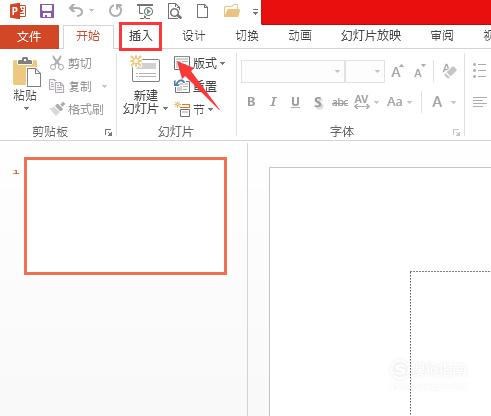Cut selection with 剪切 scissors
The height and width of the screenshot is (416, 491).
pyautogui.click(x=71, y=63)
